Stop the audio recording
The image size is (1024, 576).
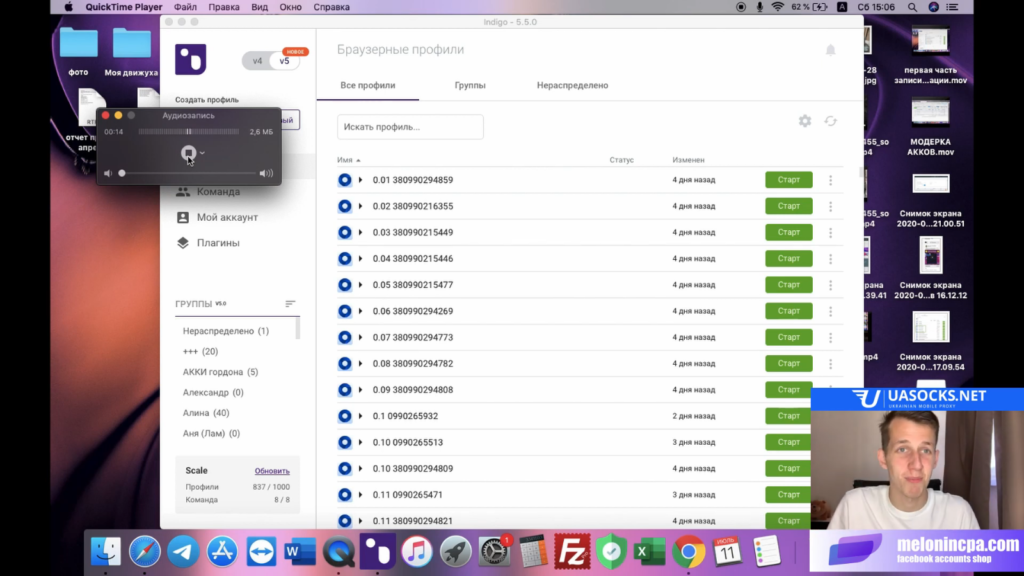188,153
